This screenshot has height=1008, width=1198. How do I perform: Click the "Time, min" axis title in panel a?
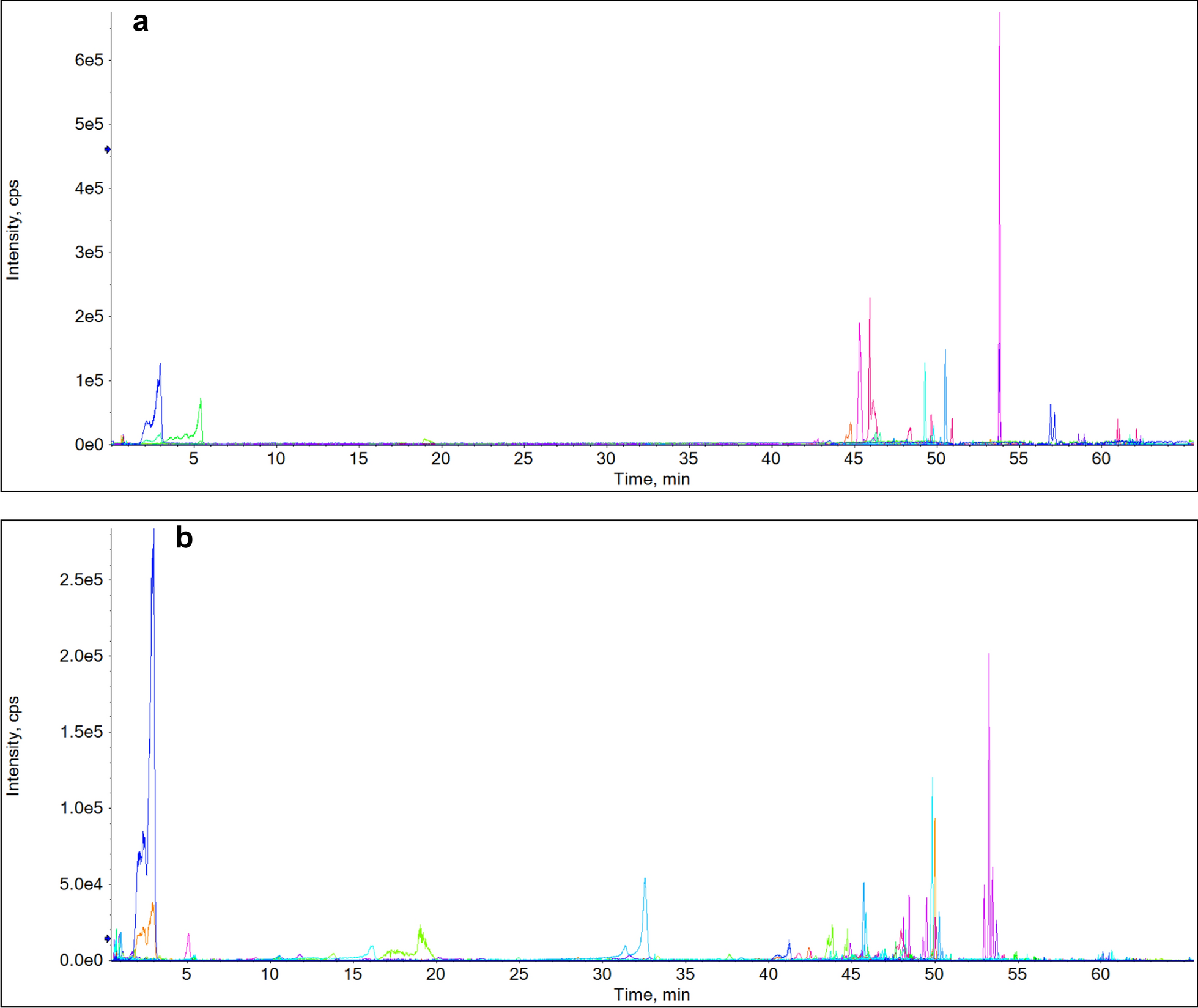652,479
